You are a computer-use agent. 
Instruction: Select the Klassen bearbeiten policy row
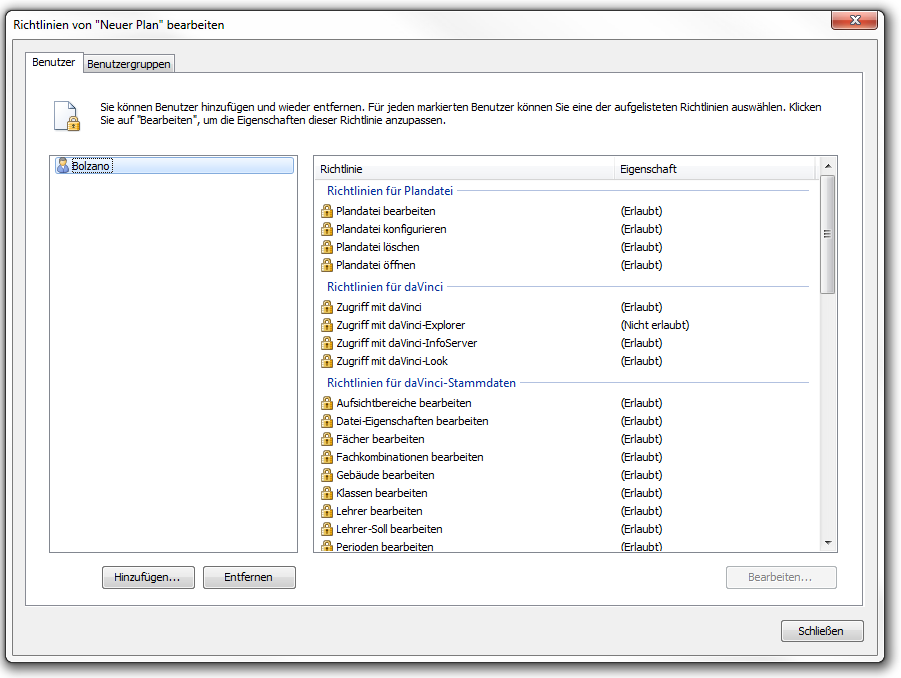[x=382, y=493]
